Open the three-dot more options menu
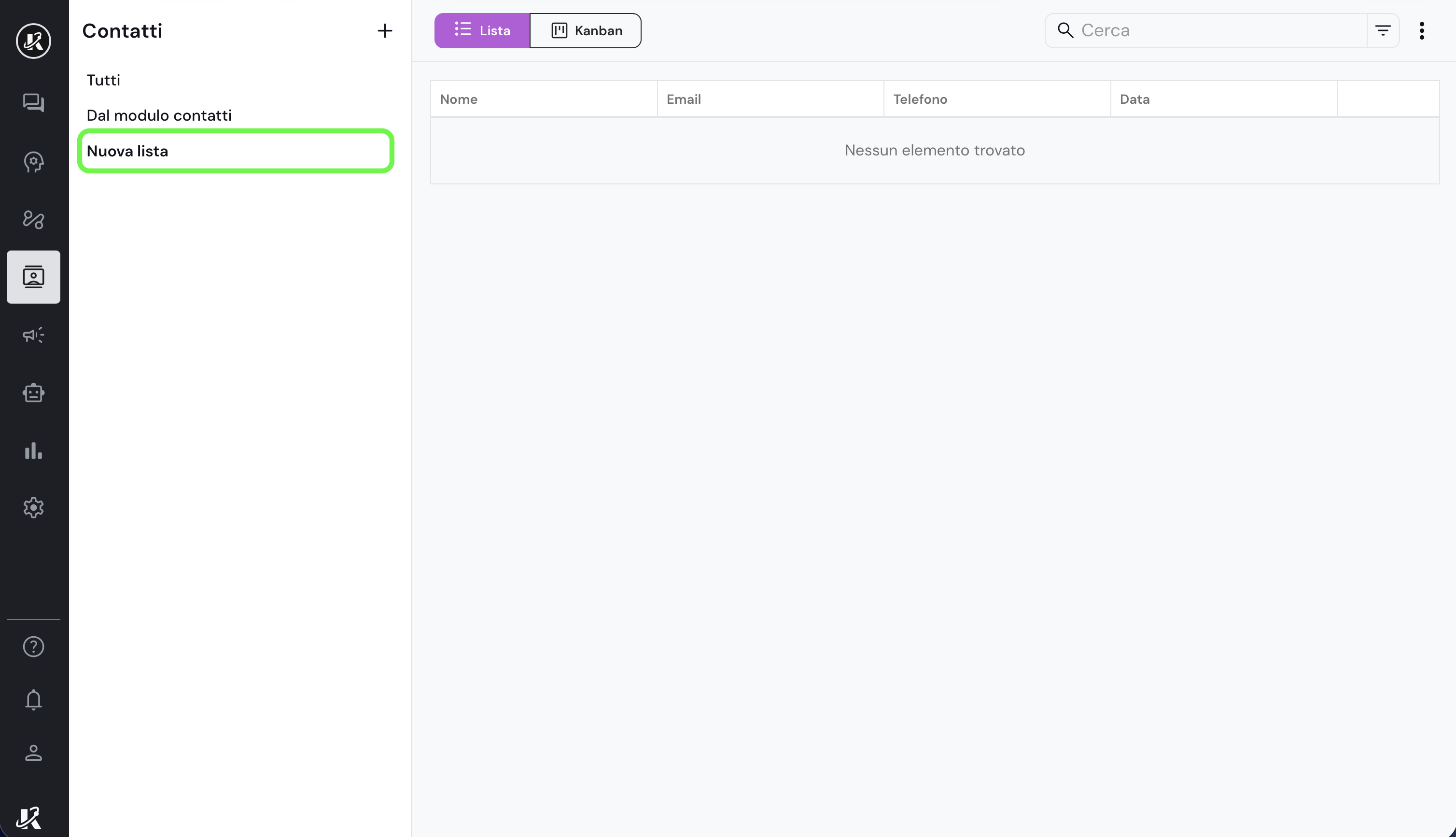Screen dimensions: 1456x837 pos(1422,30)
